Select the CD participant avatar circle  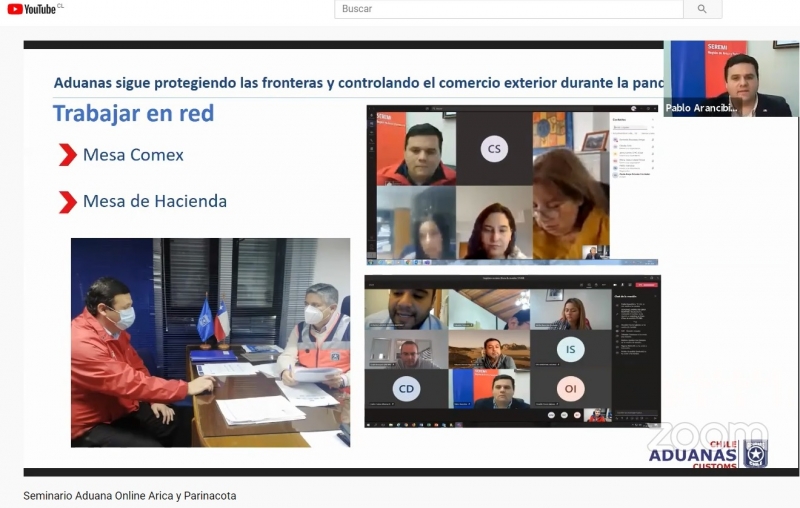pos(406,389)
